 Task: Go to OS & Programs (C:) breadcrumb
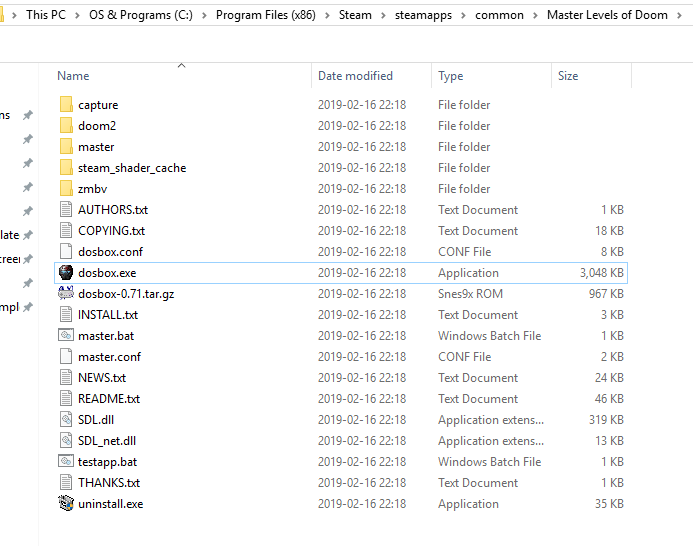(x=141, y=15)
